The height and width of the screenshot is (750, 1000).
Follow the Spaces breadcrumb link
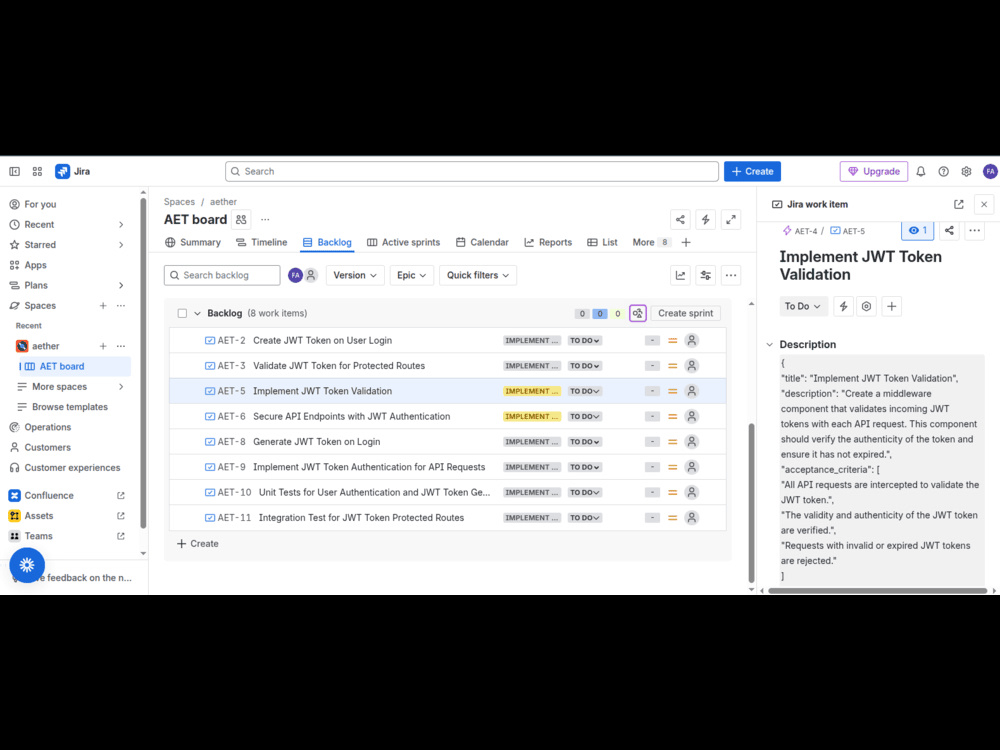pos(179,202)
